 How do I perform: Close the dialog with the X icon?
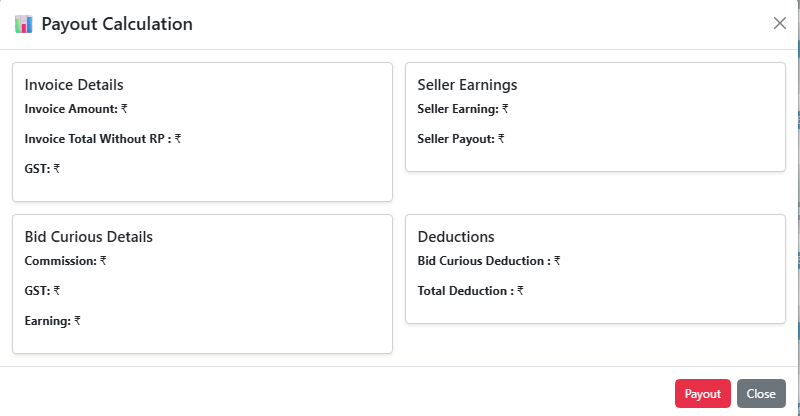[x=780, y=23]
